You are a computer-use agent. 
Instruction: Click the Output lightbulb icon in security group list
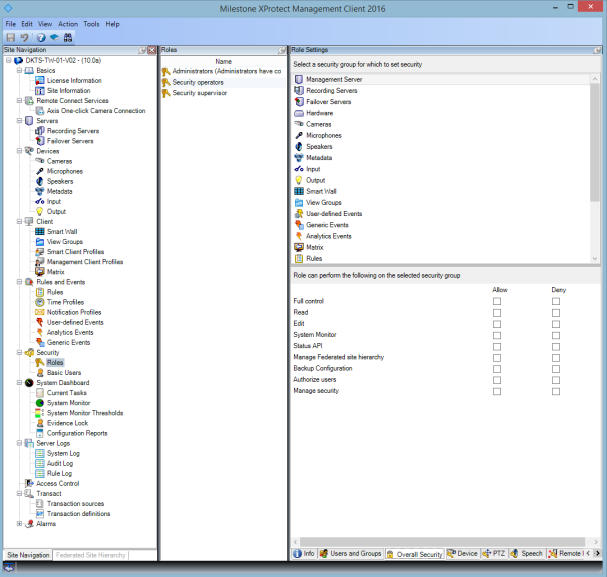pos(298,180)
